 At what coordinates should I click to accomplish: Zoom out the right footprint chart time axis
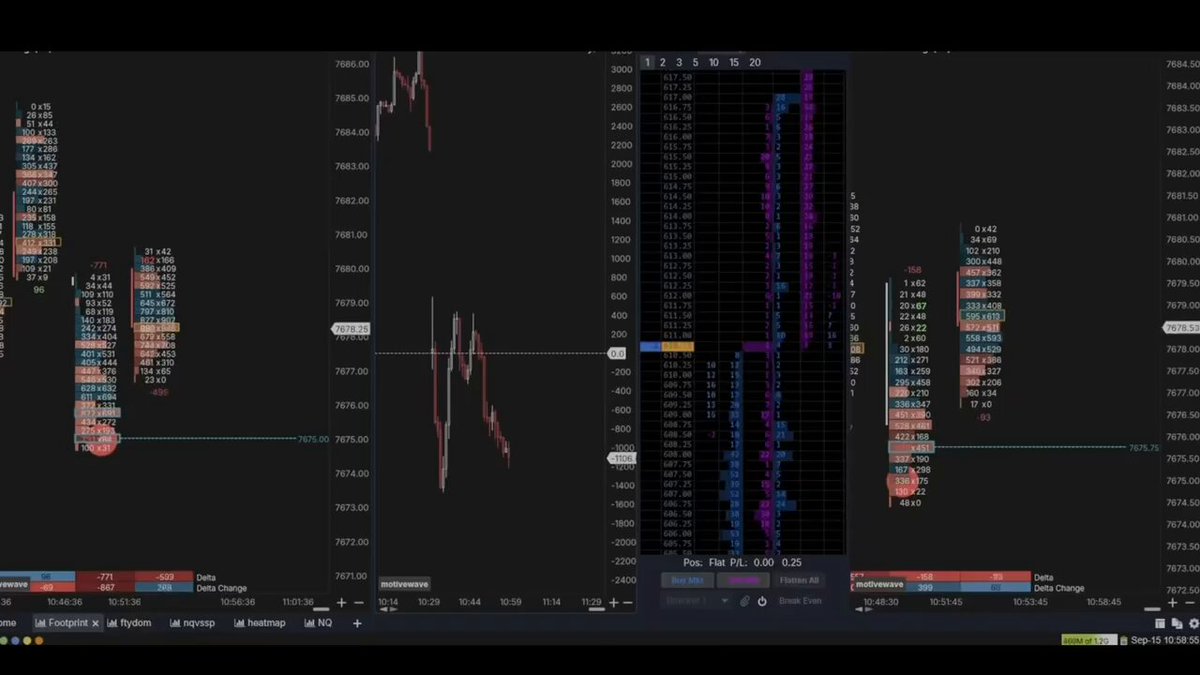coord(1191,603)
